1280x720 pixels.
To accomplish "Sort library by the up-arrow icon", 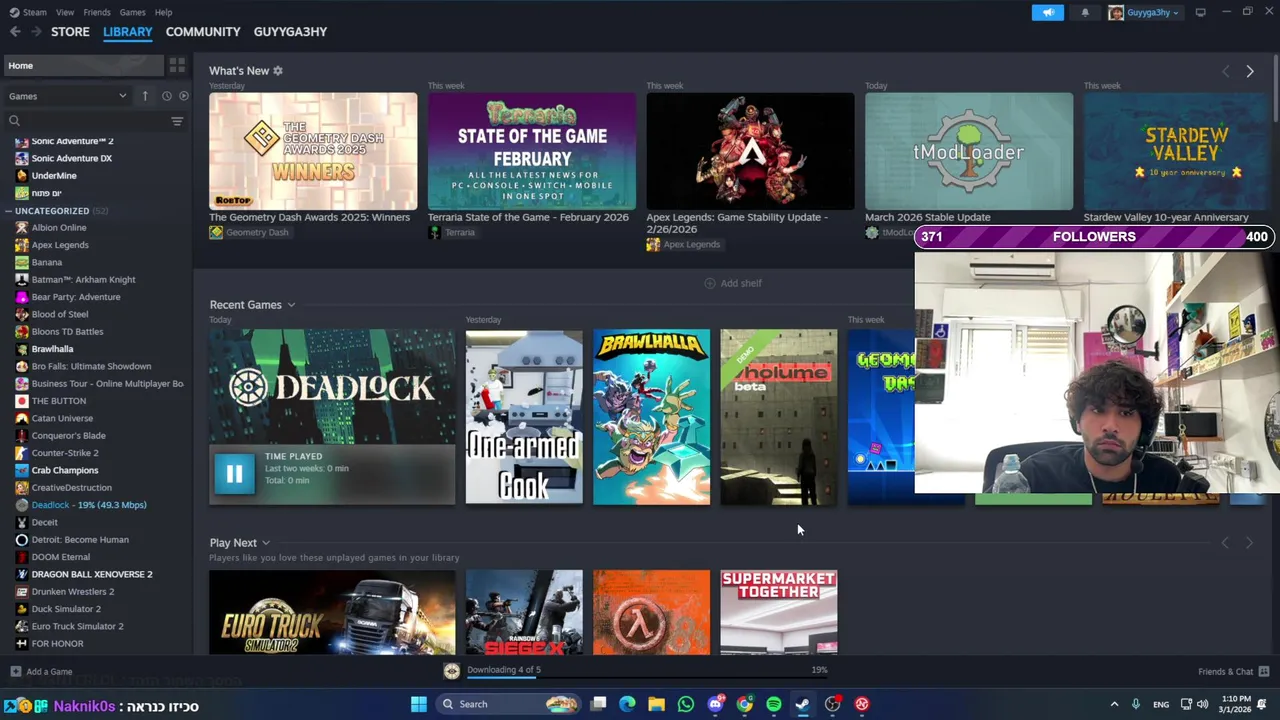I will [145, 96].
